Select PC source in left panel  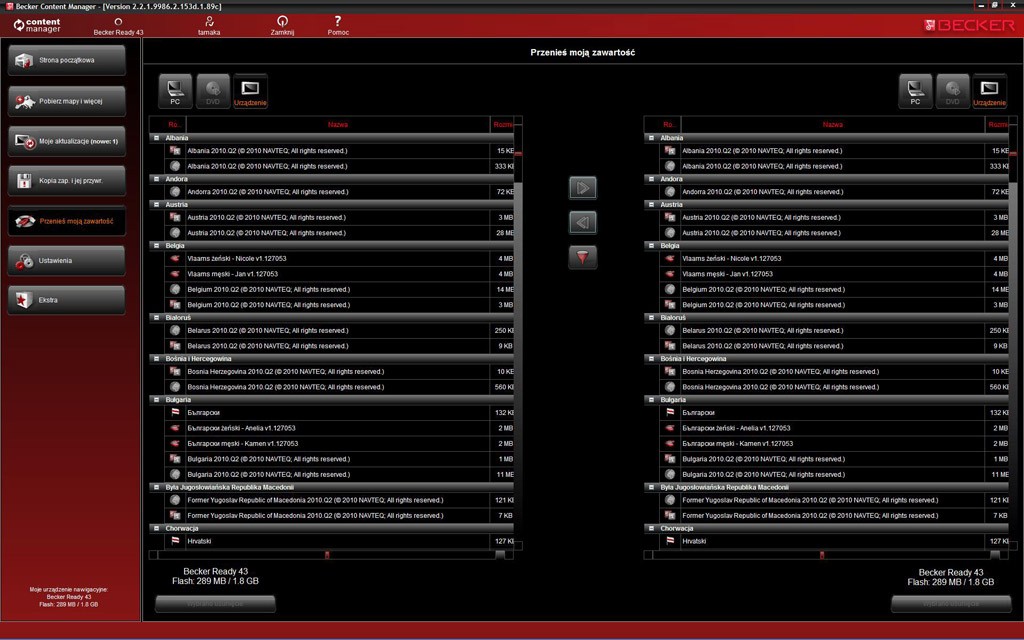click(175, 91)
